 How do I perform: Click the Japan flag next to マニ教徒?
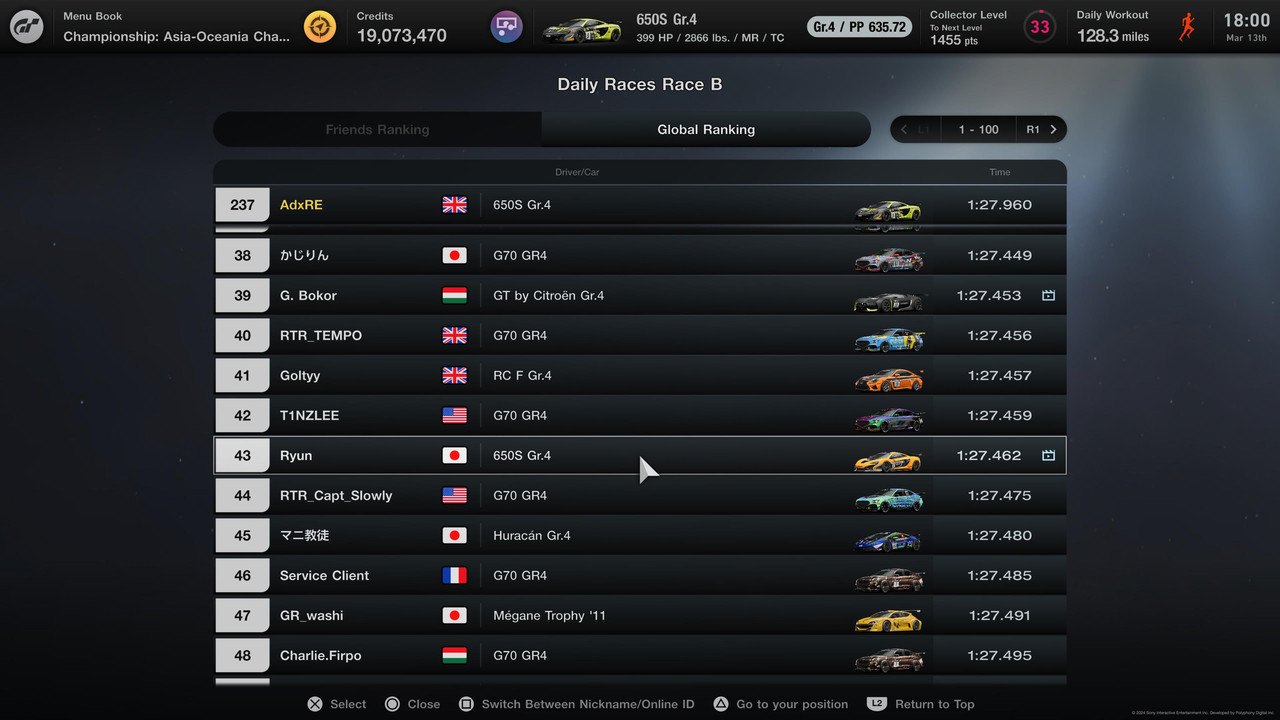[x=454, y=535]
